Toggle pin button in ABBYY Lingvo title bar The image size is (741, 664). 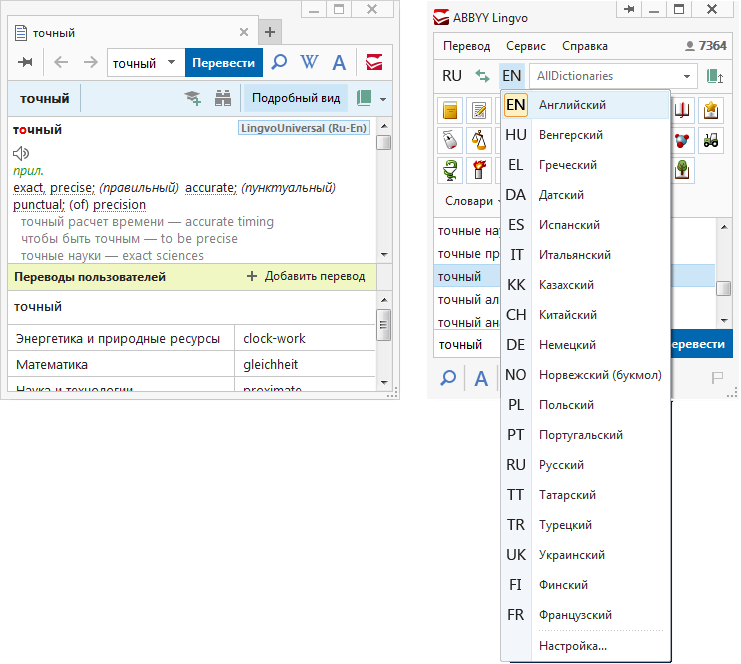tap(629, 9)
